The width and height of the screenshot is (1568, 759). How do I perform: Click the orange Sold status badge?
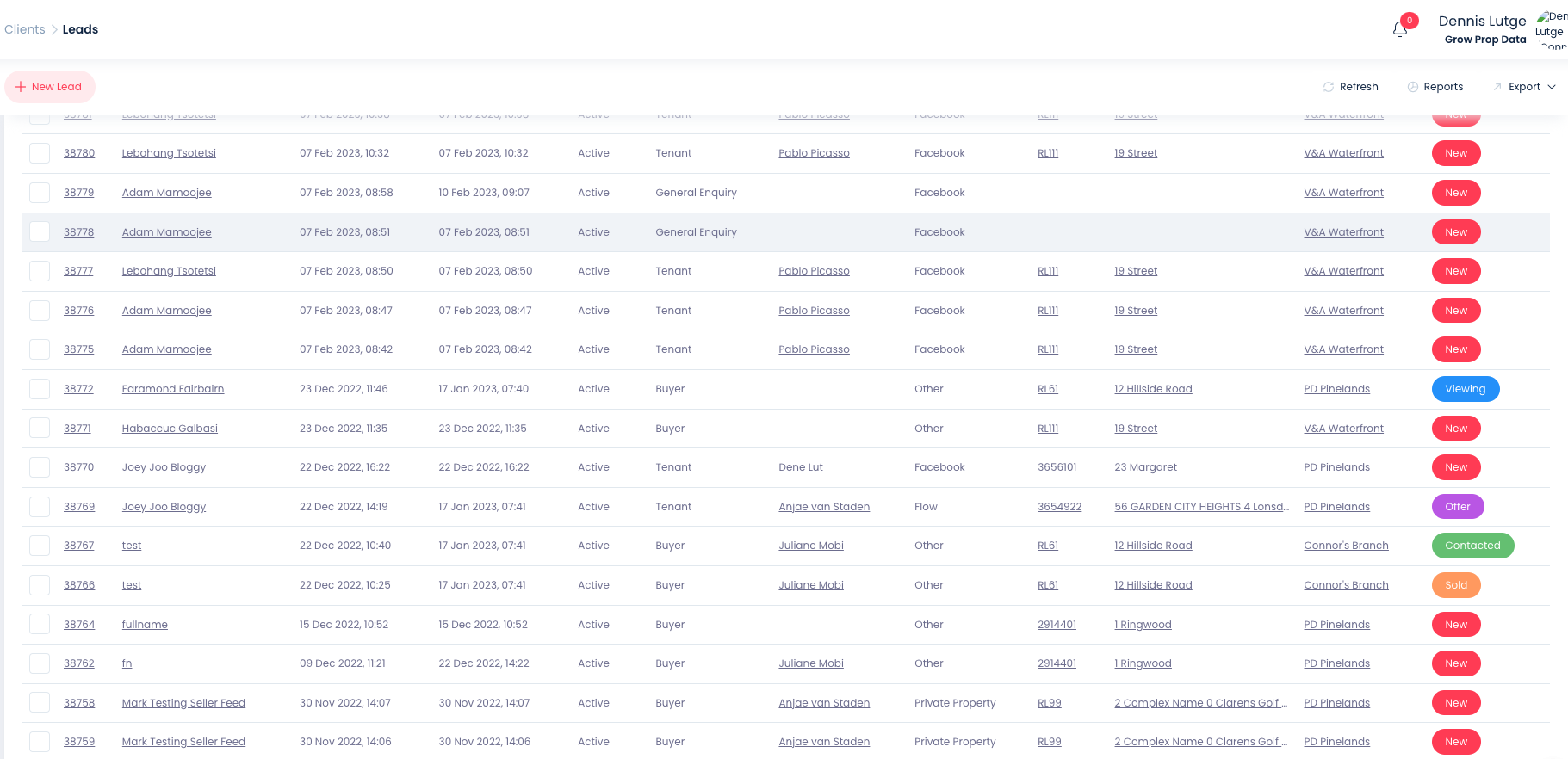[x=1456, y=585]
